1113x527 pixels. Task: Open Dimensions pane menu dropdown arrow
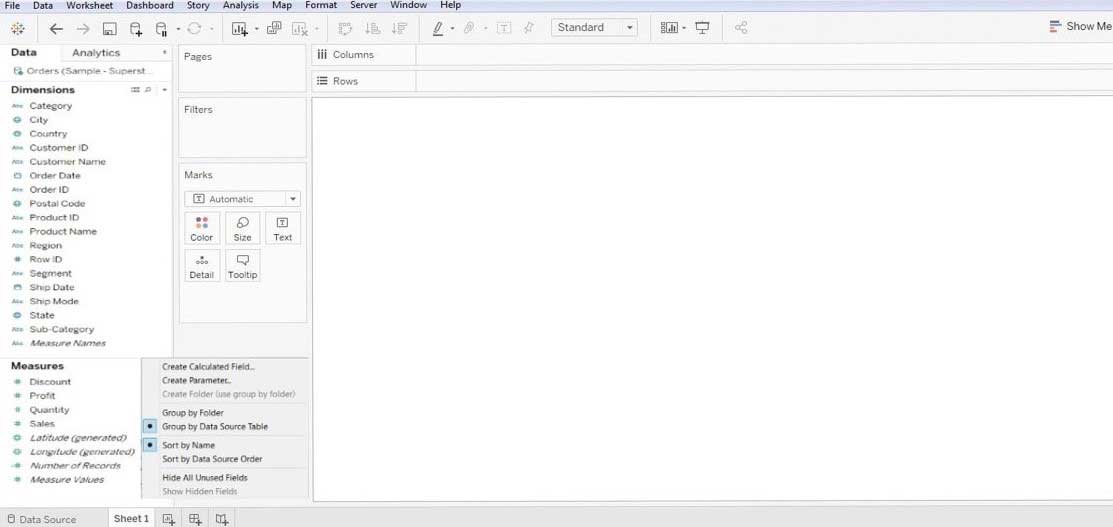[x=164, y=90]
